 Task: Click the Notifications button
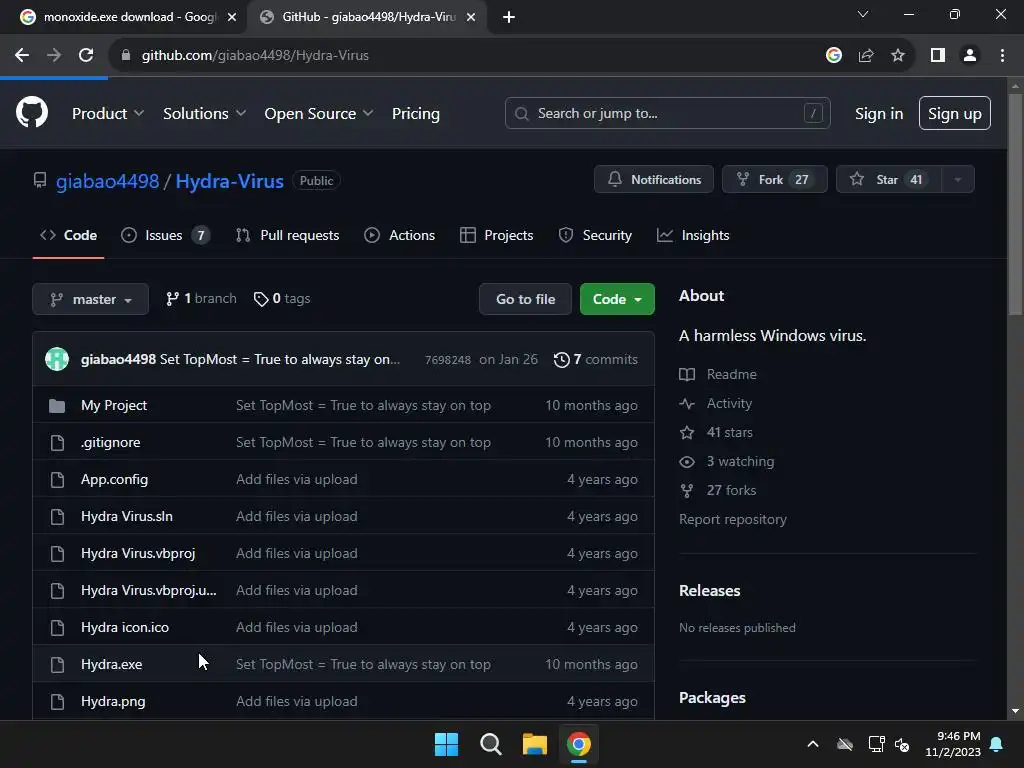pyautogui.click(x=654, y=180)
